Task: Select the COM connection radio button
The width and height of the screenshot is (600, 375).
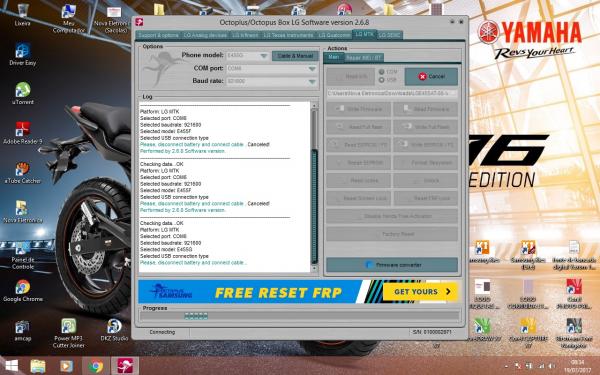Action: click(x=382, y=72)
